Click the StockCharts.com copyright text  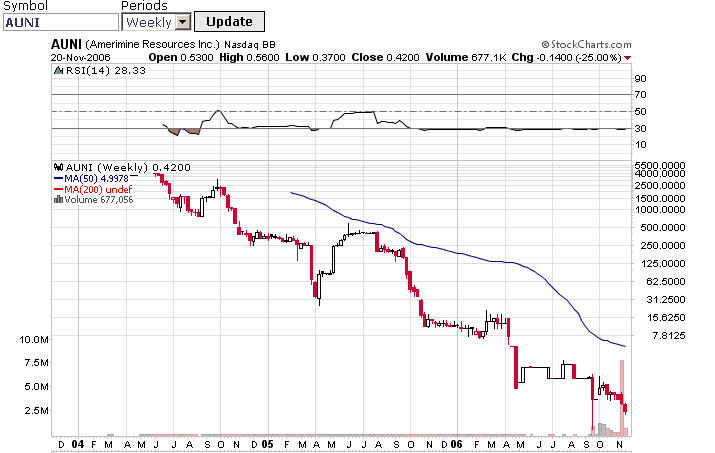point(586,44)
